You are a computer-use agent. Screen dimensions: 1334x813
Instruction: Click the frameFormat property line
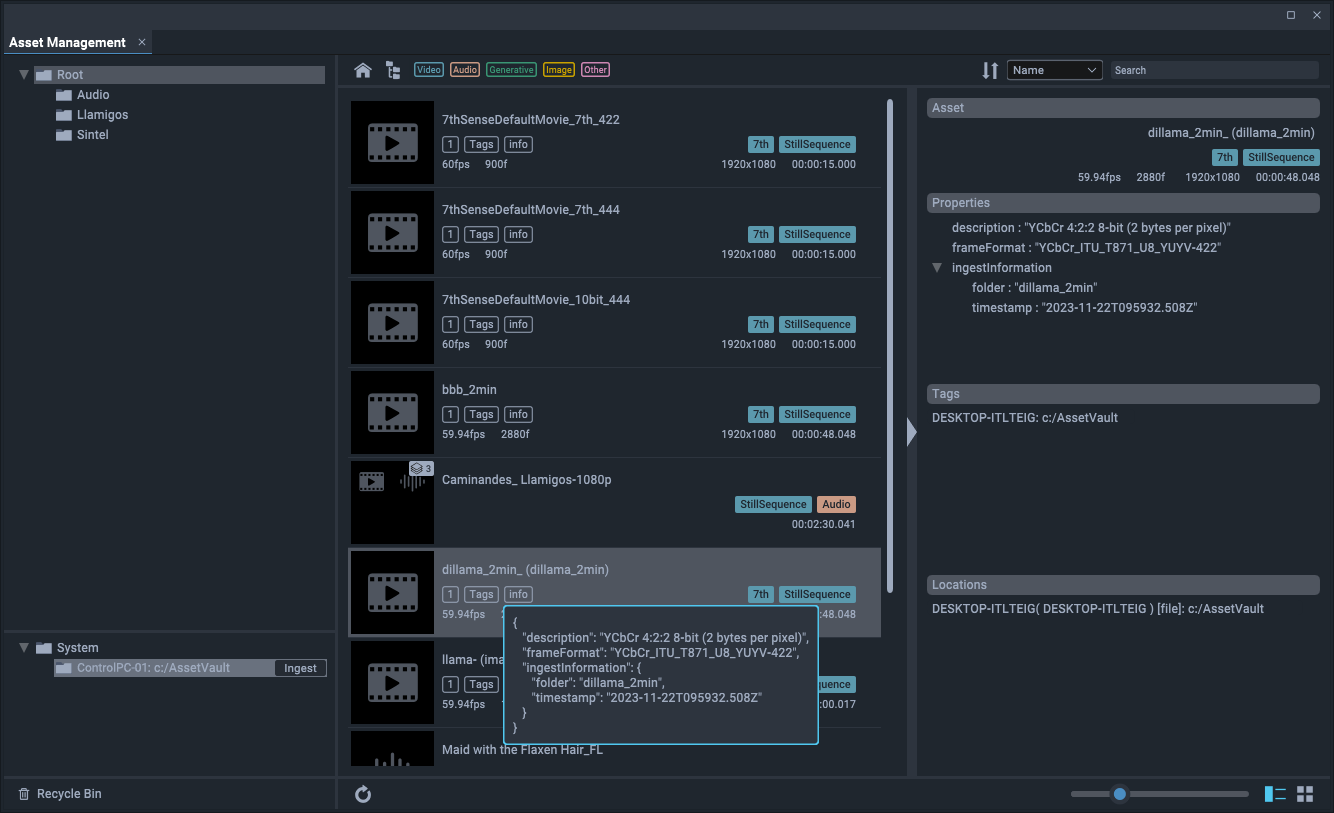click(x=1087, y=248)
